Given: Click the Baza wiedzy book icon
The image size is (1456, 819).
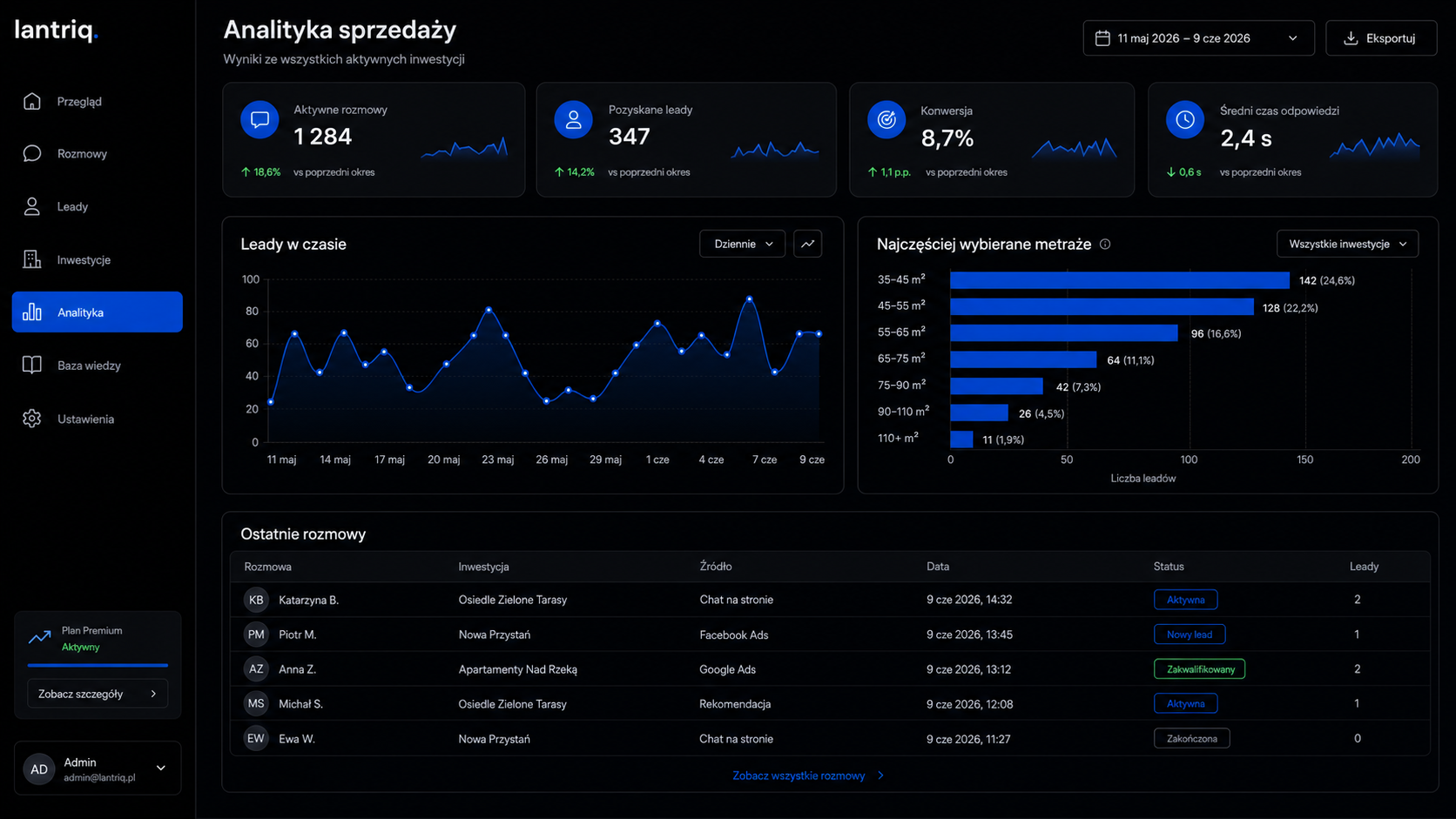Looking at the screenshot, I should pos(32,366).
